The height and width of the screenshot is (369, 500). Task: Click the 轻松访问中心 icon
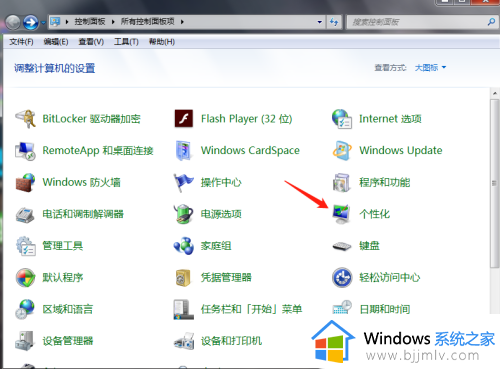(342, 277)
